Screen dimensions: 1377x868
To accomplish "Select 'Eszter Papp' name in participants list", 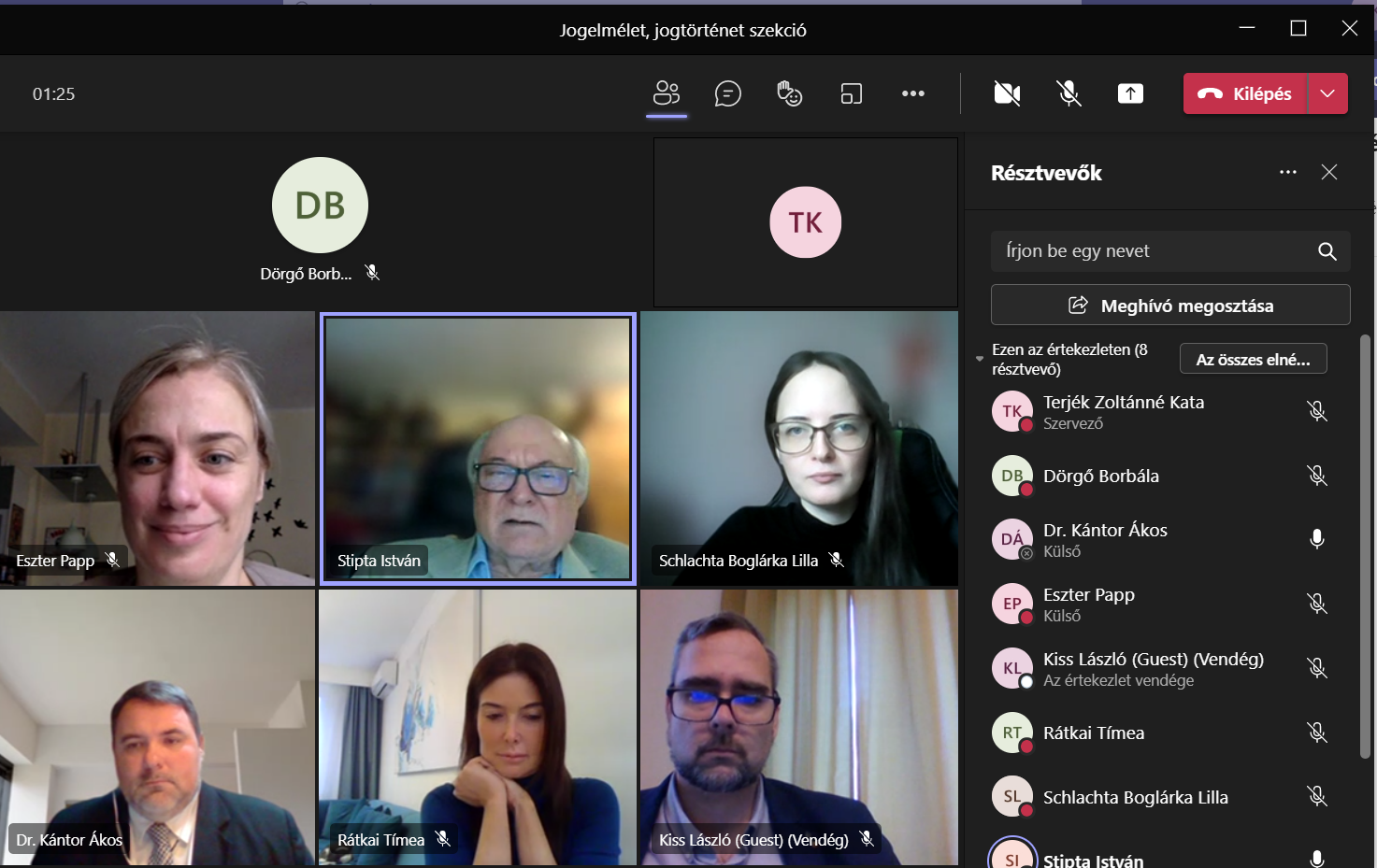I will tap(1089, 594).
